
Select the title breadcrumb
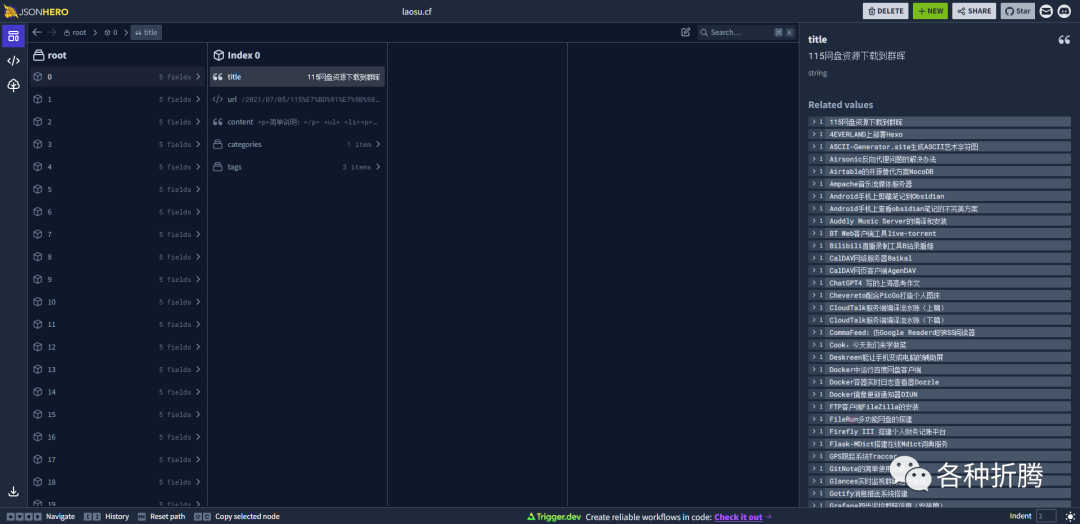tap(146, 32)
